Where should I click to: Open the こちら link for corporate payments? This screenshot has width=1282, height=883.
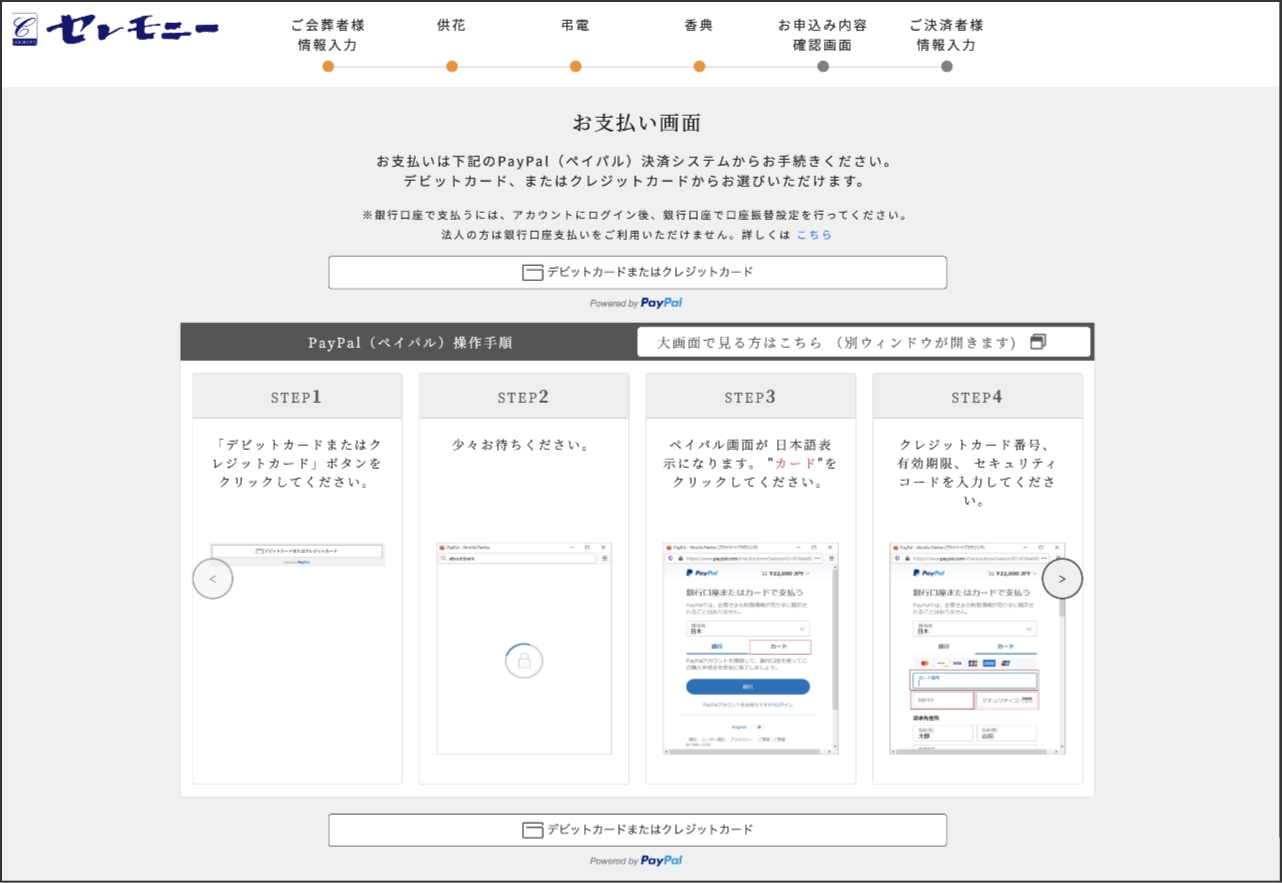point(813,235)
